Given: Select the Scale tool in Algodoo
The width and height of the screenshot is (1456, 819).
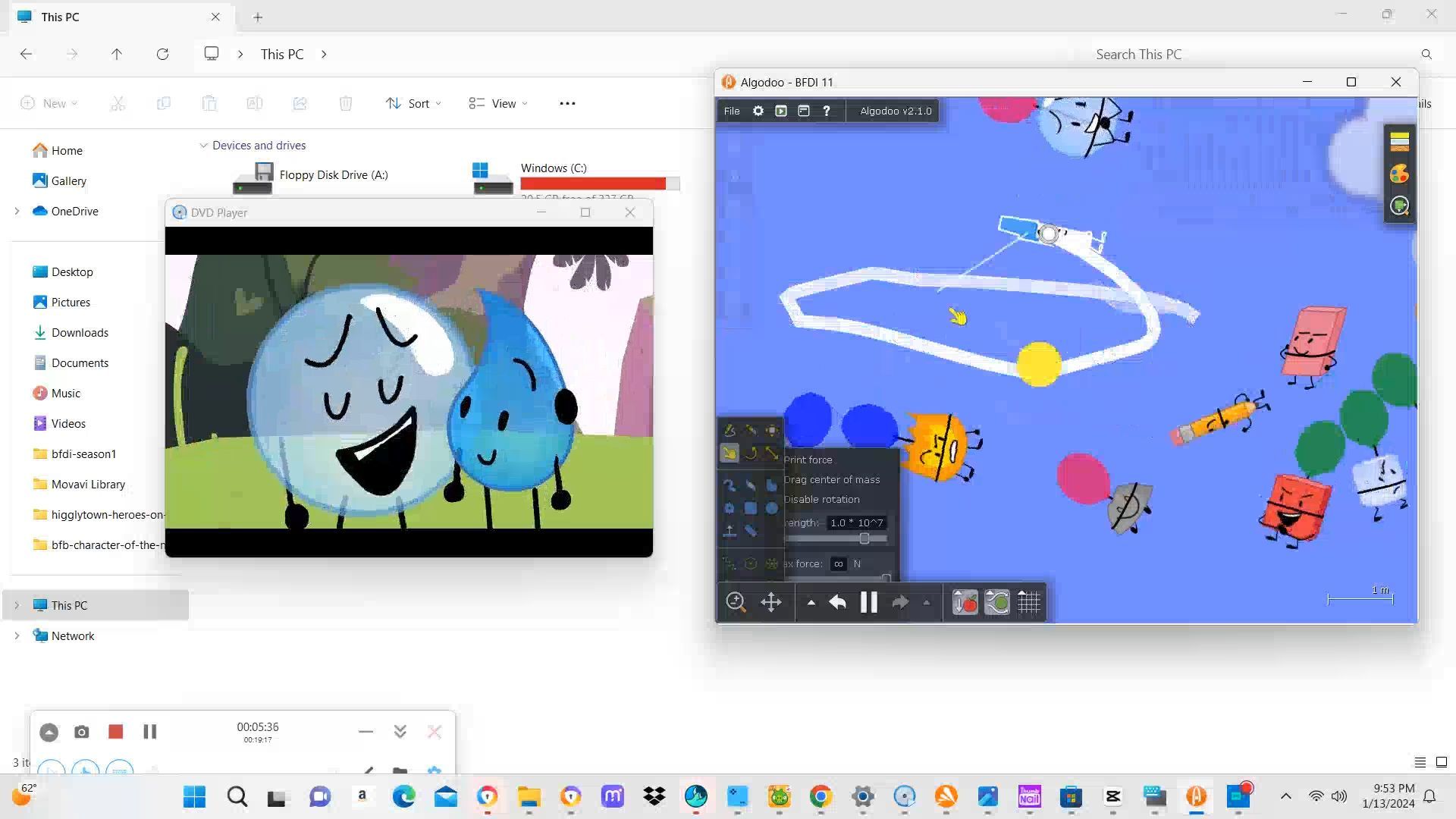Looking at the screenshot, I should point(771,453).
